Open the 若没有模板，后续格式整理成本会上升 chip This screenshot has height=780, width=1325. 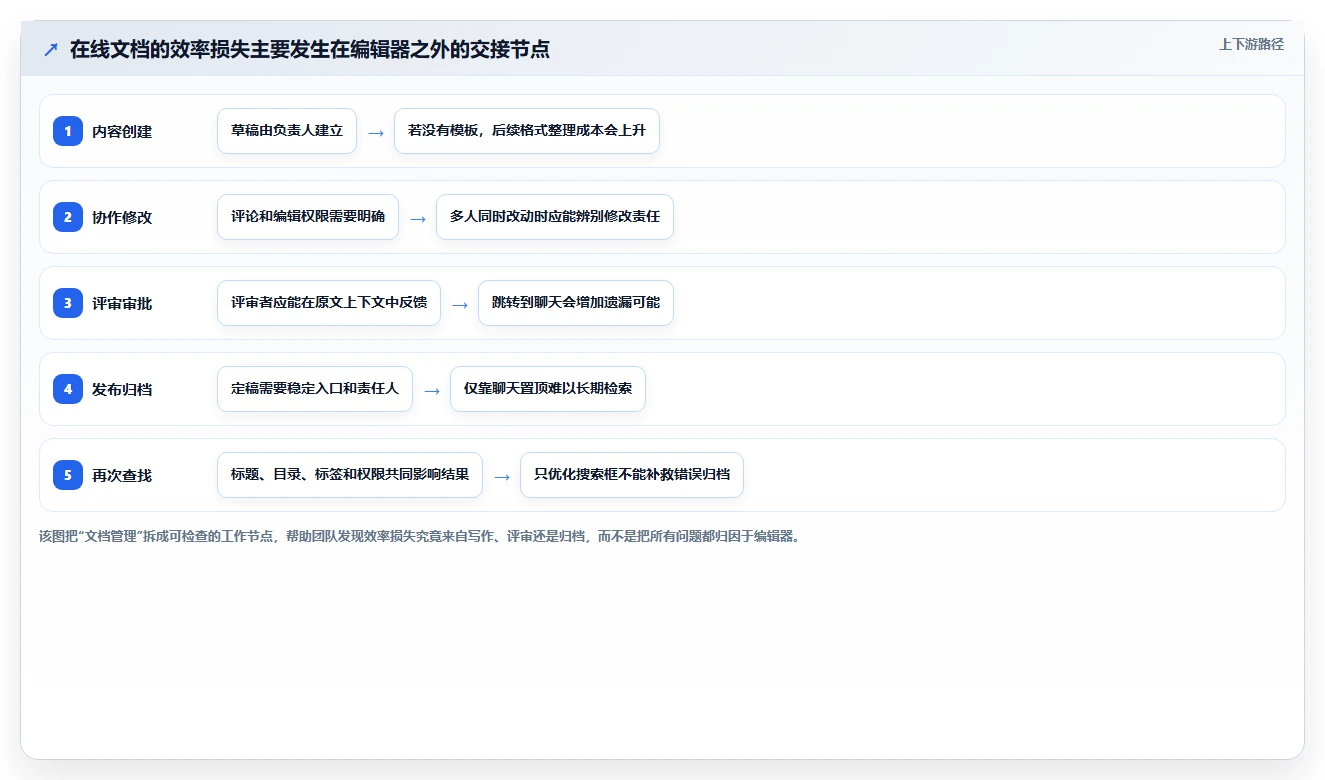pyautogui.click(x=527, y=131)
